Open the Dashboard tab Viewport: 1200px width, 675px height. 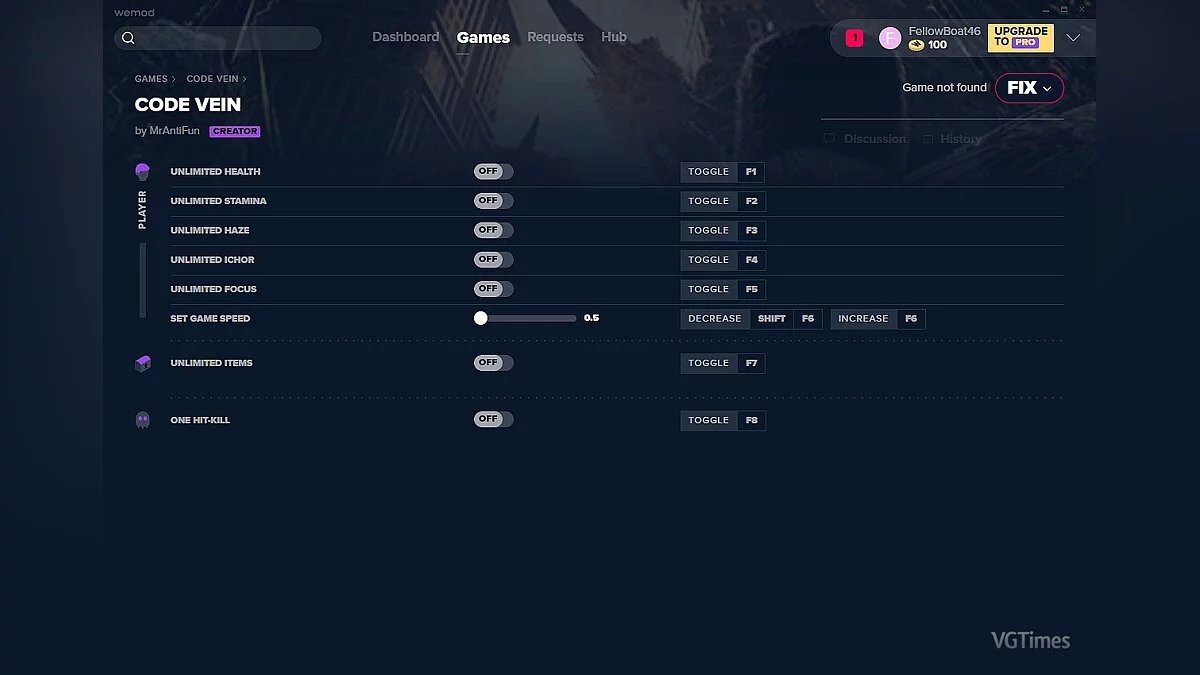406,37
